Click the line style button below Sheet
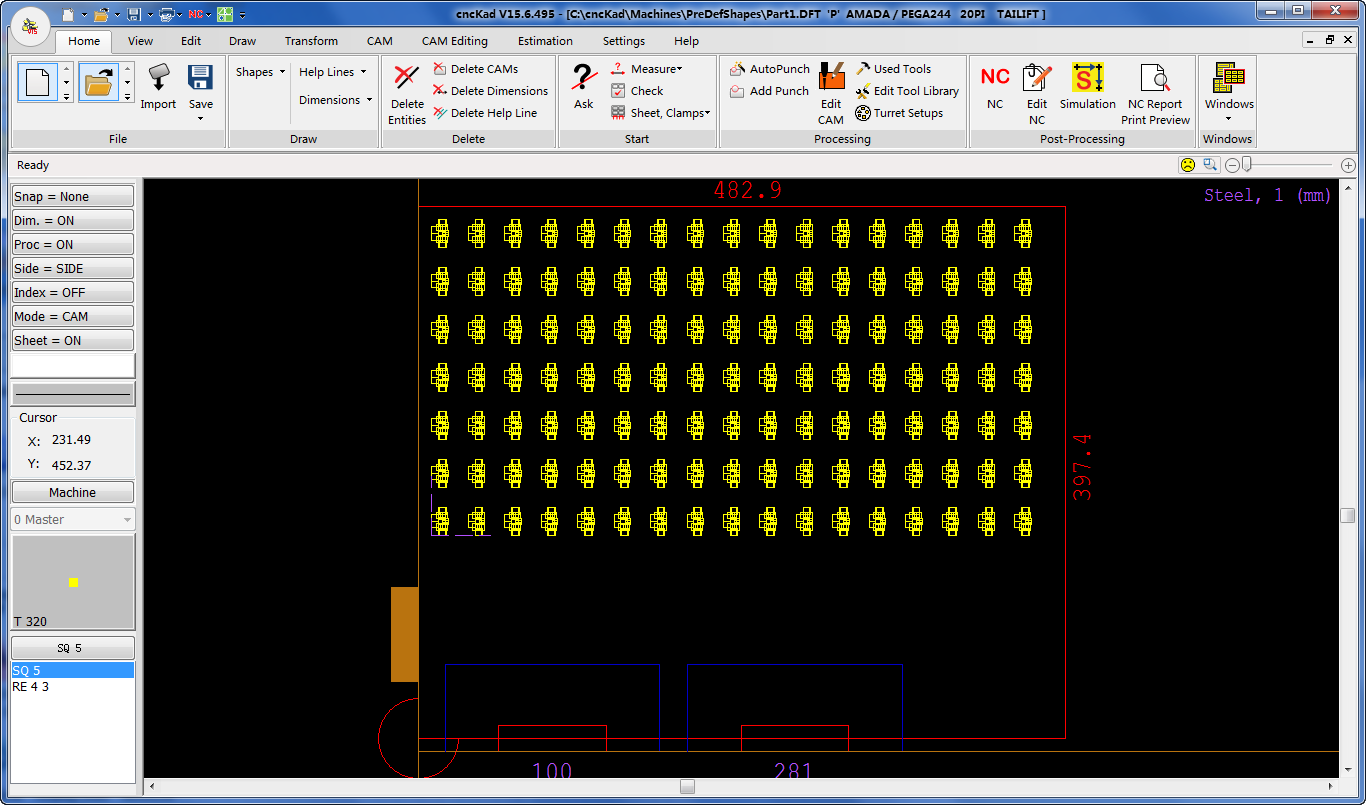The height and width of the screenshot is (805, 1366). point(72,395)
